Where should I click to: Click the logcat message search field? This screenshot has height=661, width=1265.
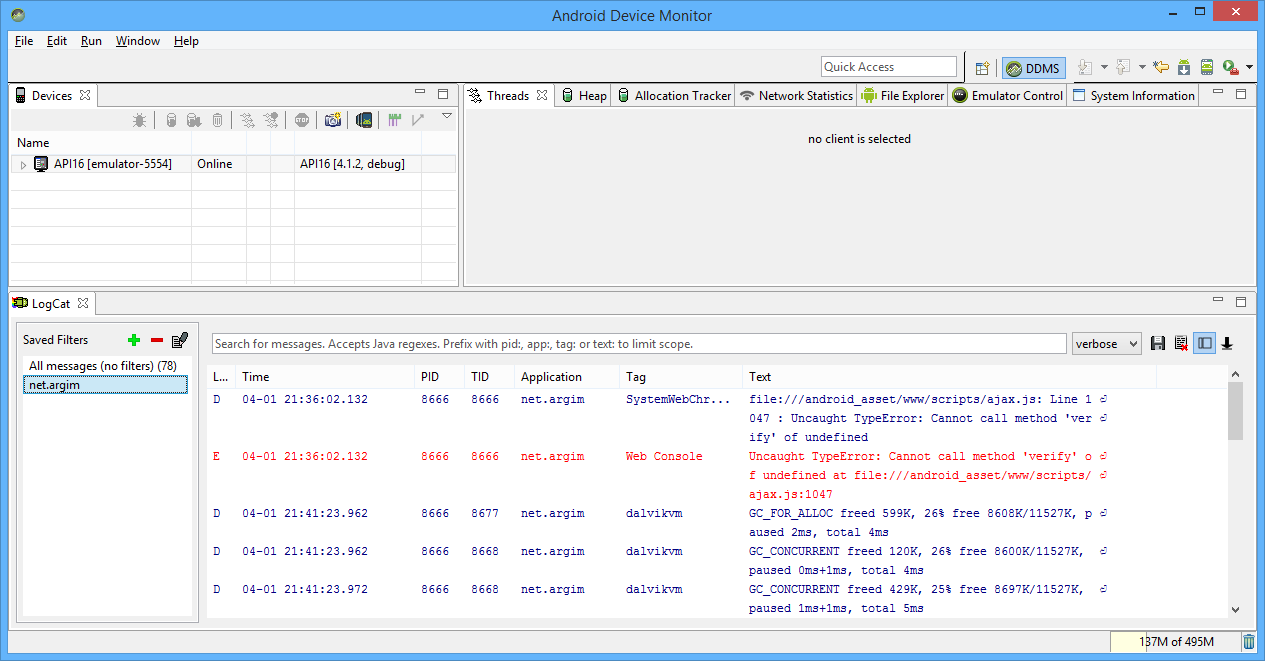[x=639, y=343]
